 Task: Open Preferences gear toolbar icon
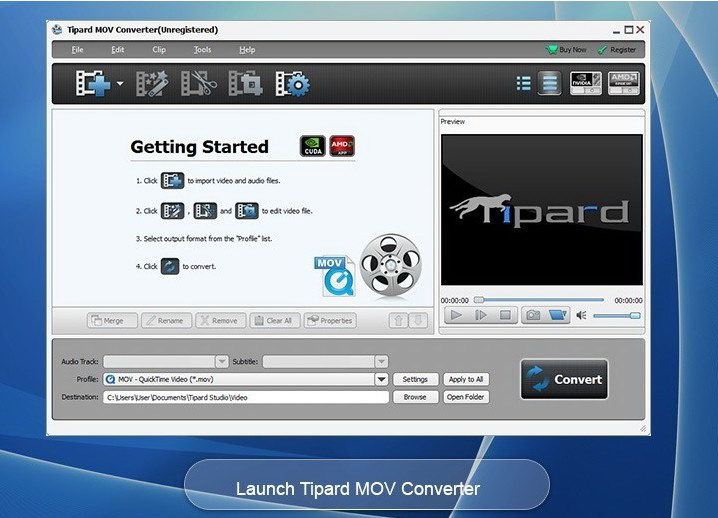(293, 83)
